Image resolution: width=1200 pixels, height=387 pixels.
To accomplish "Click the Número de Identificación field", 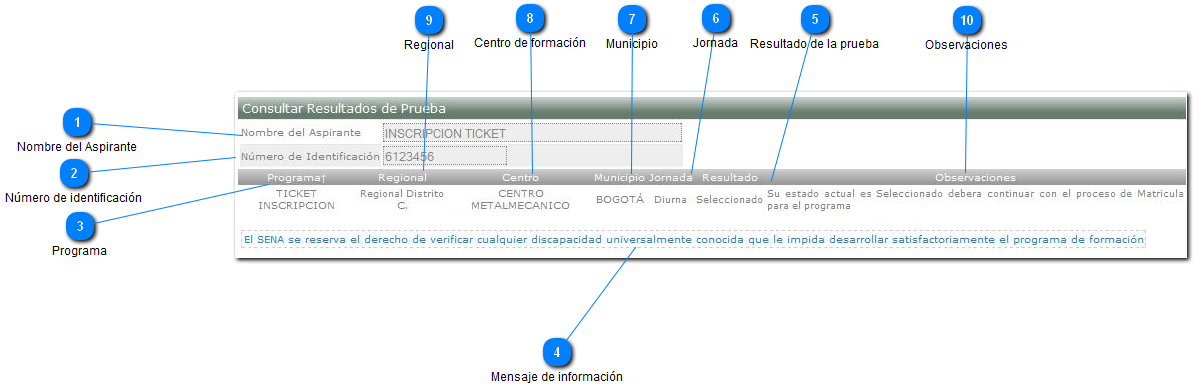I will click(445, 156).
